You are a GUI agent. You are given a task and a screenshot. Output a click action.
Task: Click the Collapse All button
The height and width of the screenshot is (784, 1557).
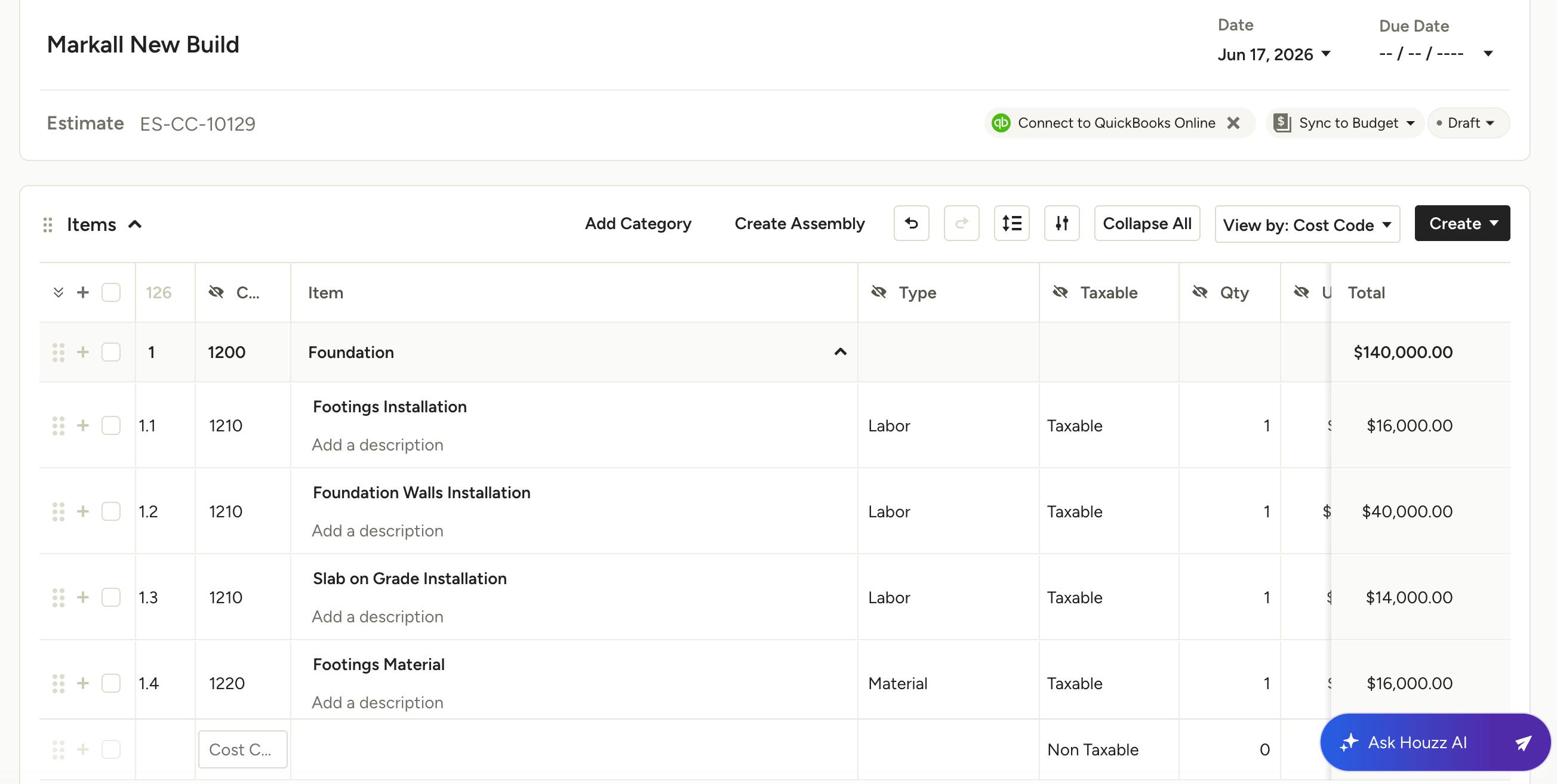point(1147,224)
